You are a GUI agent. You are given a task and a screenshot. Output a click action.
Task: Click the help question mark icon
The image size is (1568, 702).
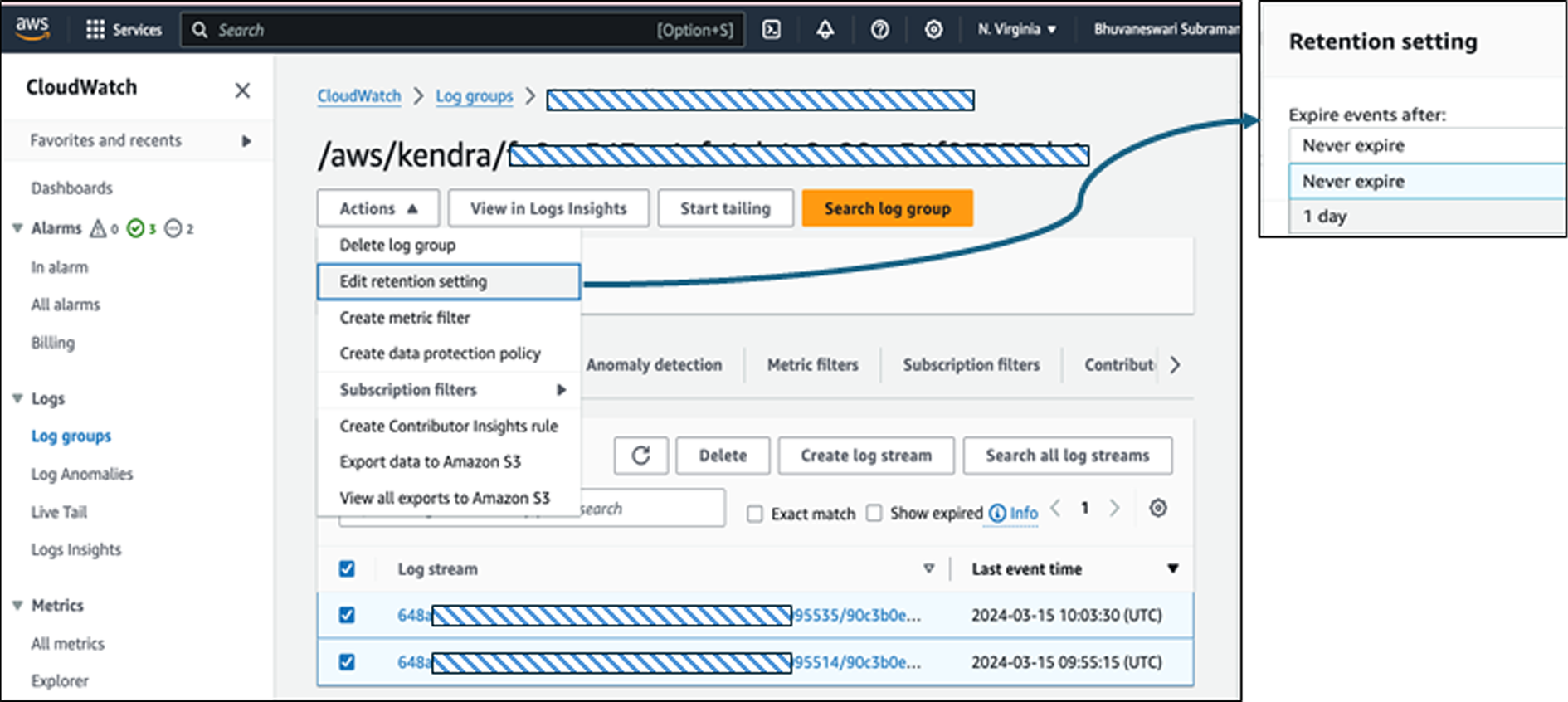(x=879, y=30)
